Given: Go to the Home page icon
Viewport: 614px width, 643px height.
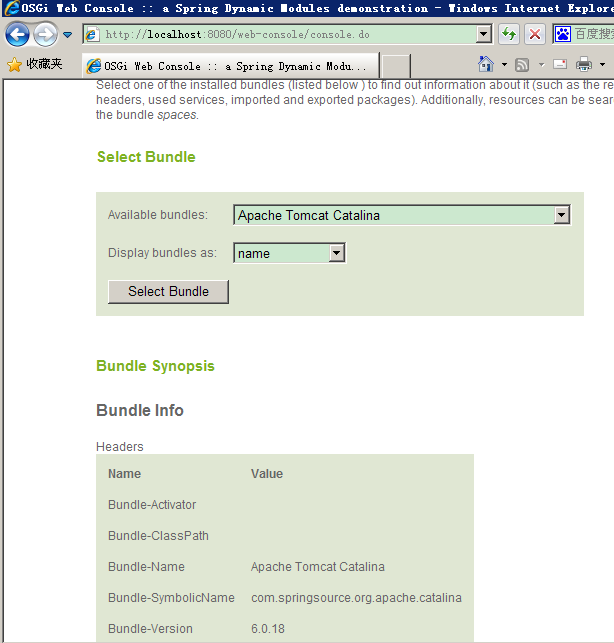Looking at the screenshot, I should coord(486,64).
